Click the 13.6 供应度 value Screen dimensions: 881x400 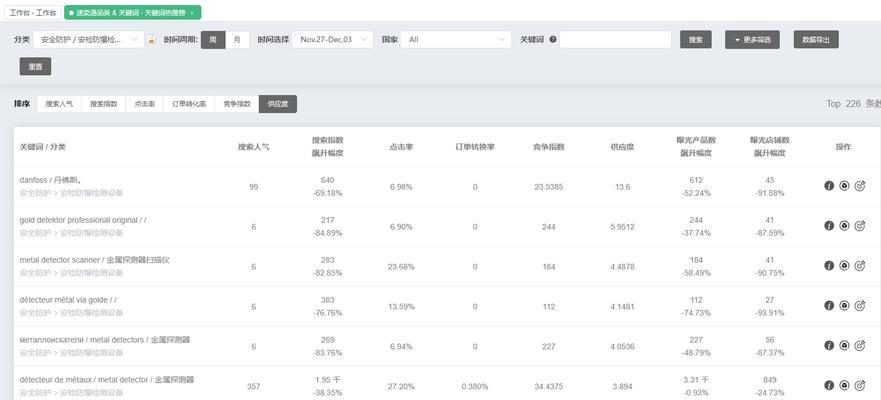[623, 187]
